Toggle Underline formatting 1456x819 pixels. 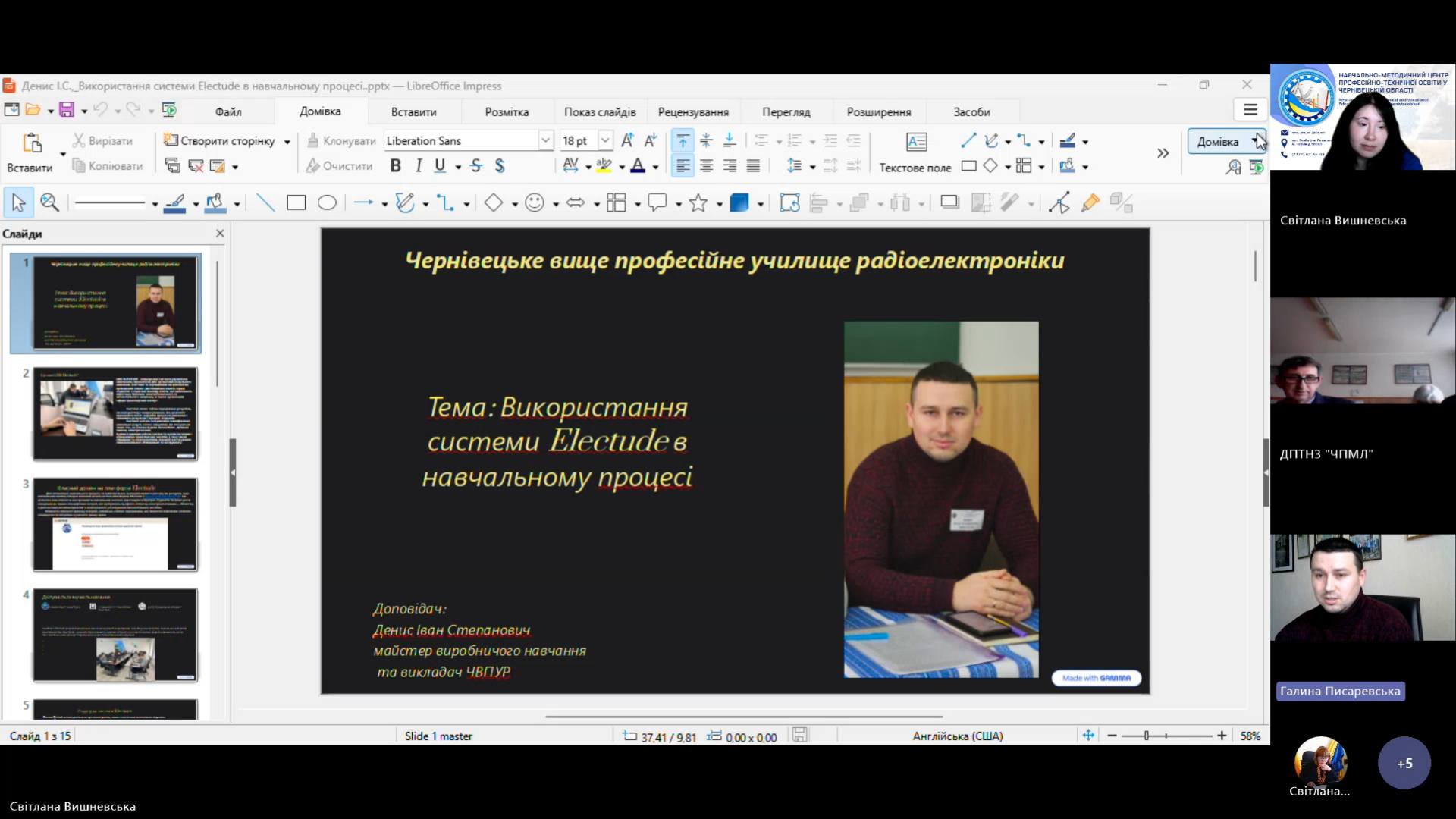tap(440, 166)
